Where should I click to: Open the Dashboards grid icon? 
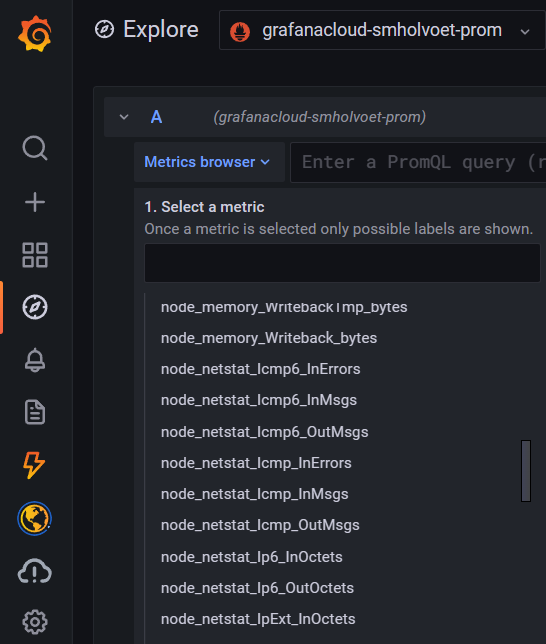click(35, 255)
